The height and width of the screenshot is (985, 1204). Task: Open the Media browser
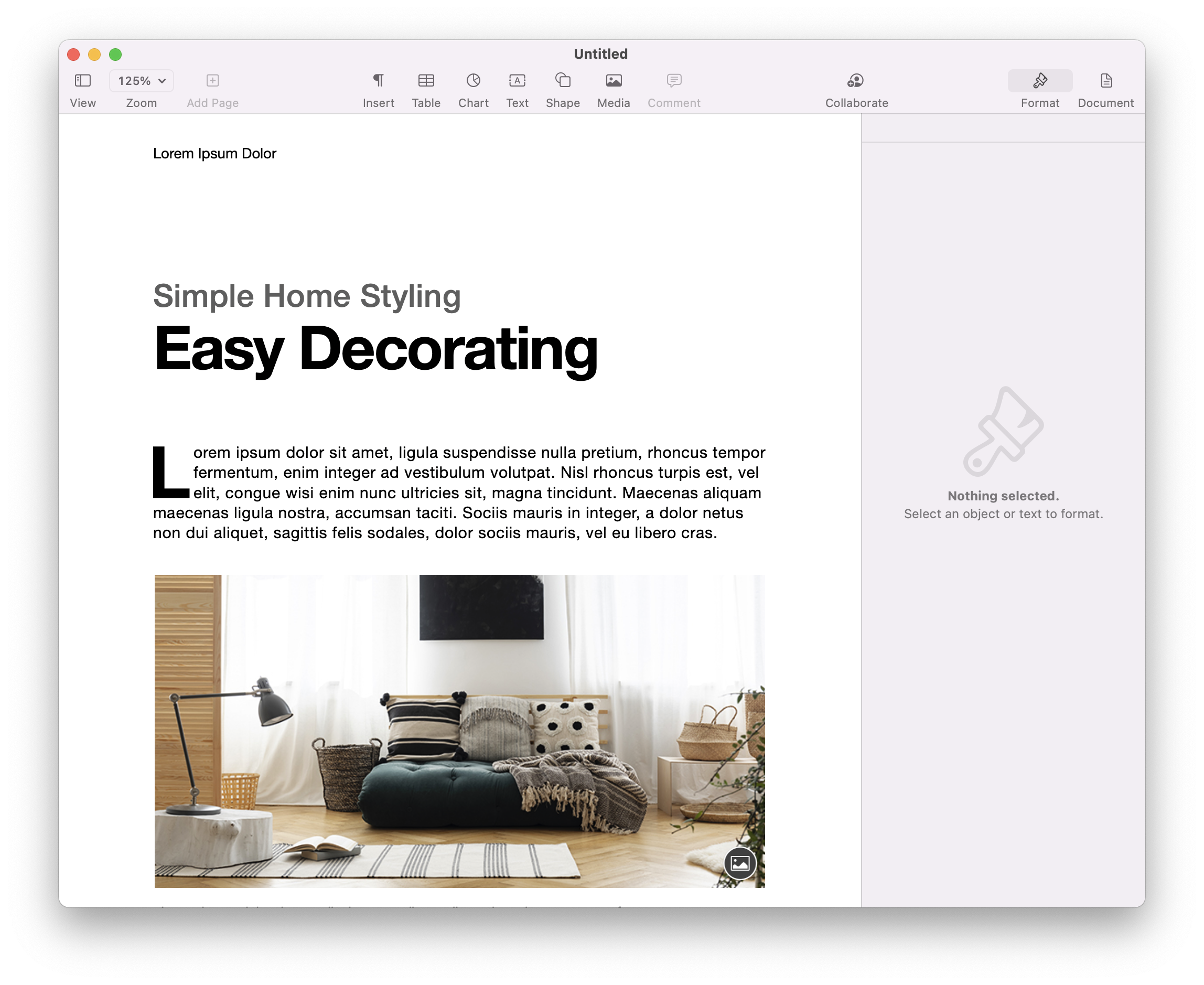pyautogui.click(x=613, y=81)
